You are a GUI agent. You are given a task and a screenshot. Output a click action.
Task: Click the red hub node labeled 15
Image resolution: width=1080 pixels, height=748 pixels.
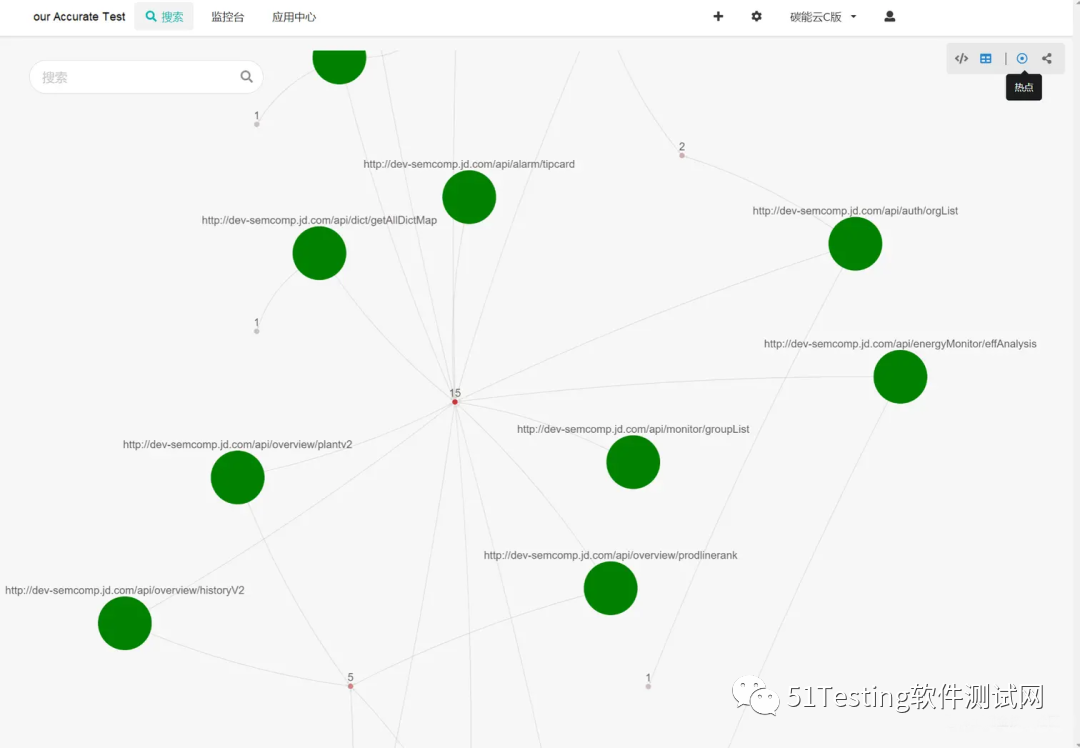click(455, 402)
